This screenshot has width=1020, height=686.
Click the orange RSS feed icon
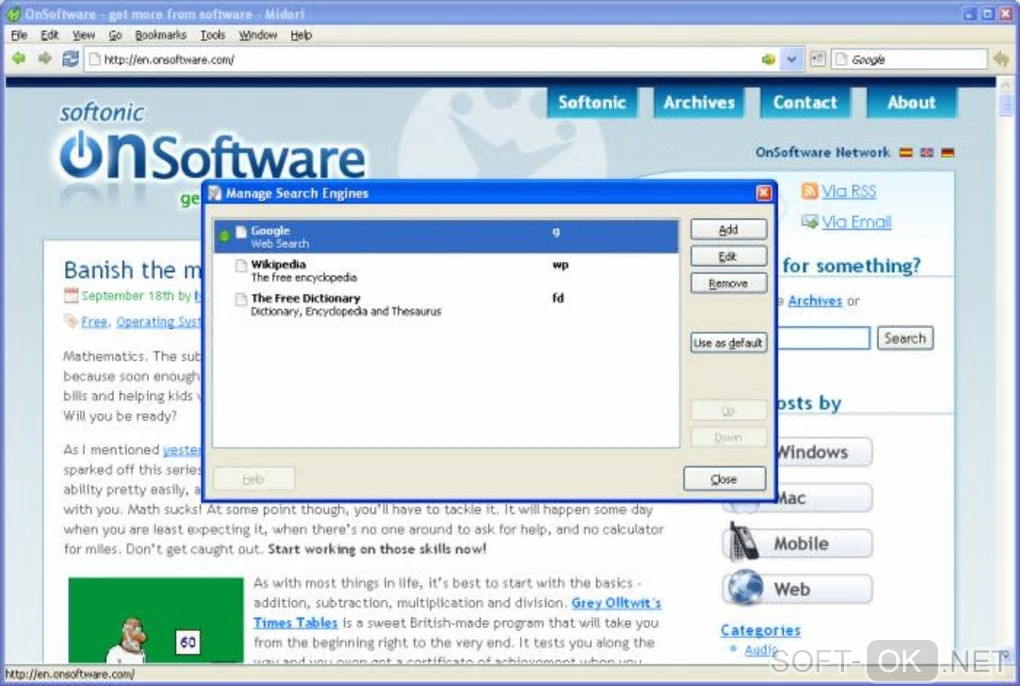[810, 191]
